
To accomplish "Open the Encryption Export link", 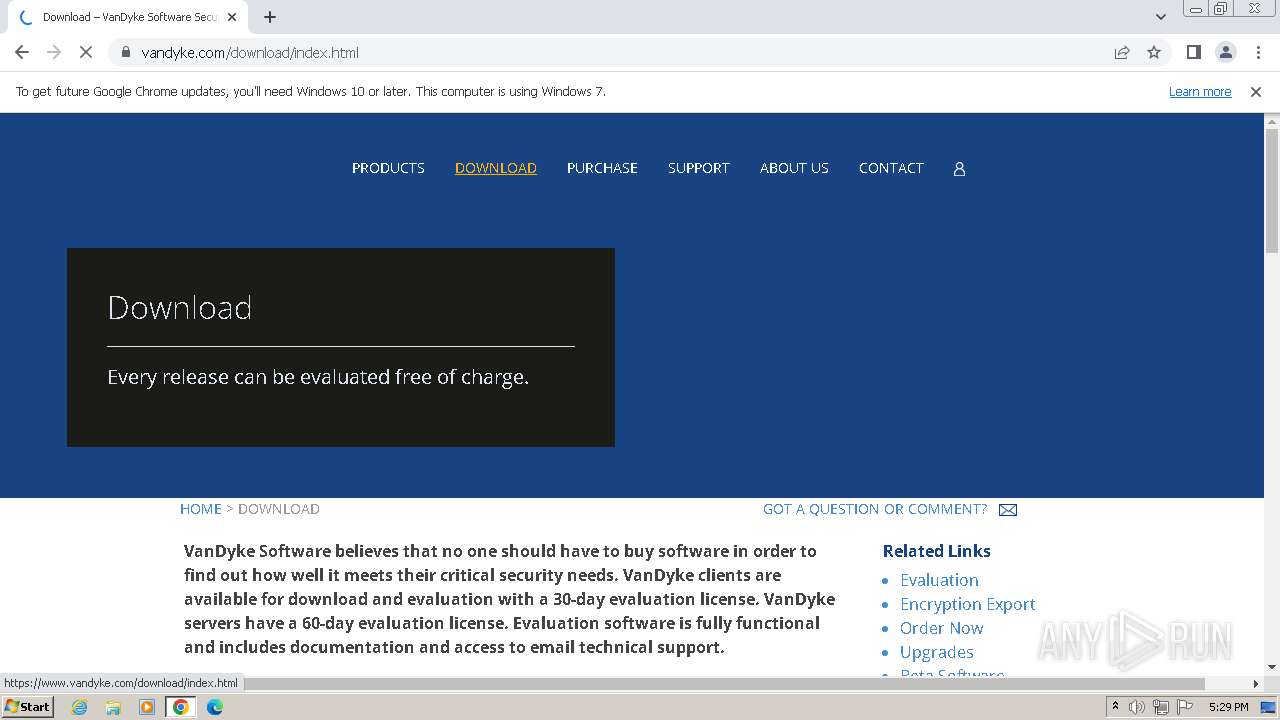I will click(x=967, y=604).
